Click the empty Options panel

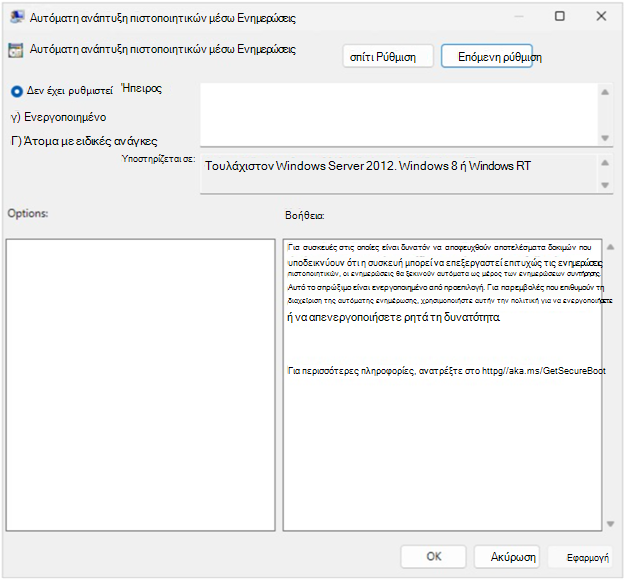pos(140,385)
